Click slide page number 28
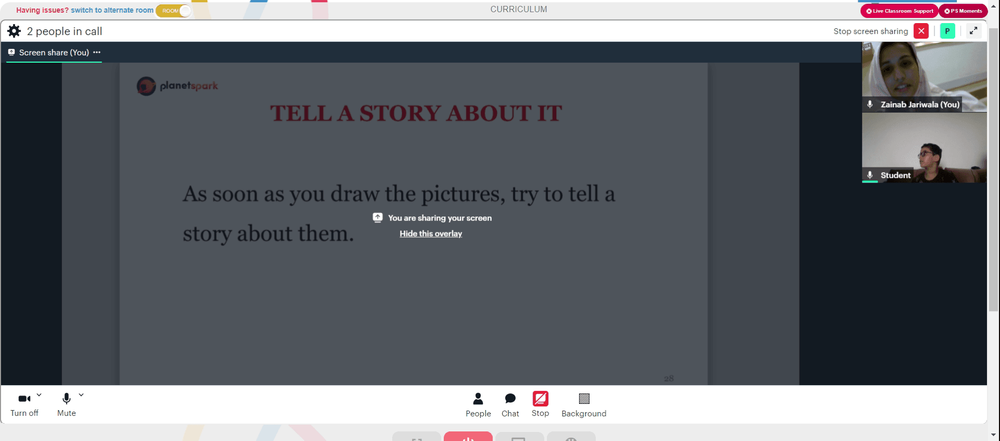This screenshot has width=1000, height=441. (x=668, y=378)
